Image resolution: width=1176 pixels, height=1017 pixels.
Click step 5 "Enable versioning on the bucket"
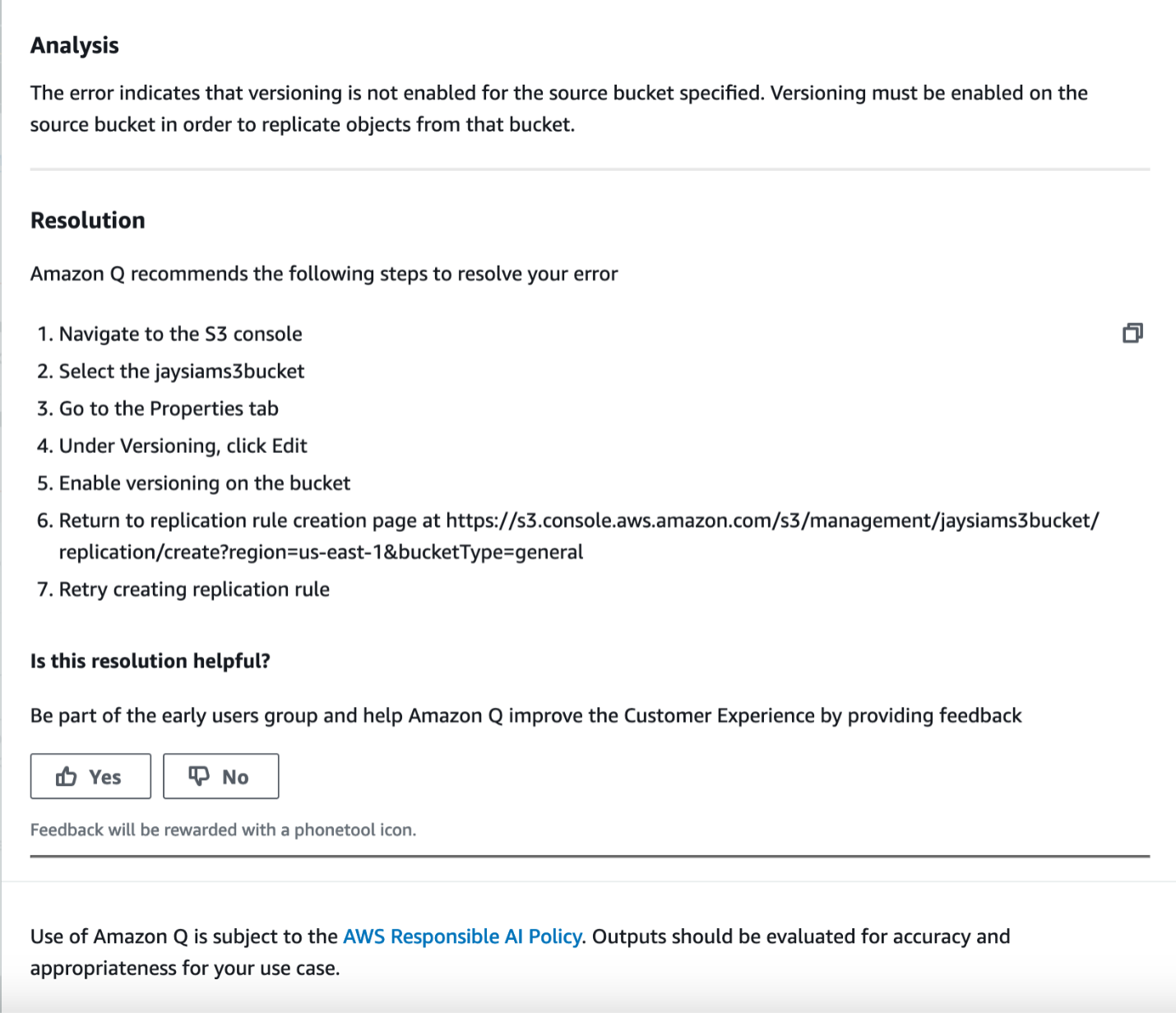(x=203, y=483)
